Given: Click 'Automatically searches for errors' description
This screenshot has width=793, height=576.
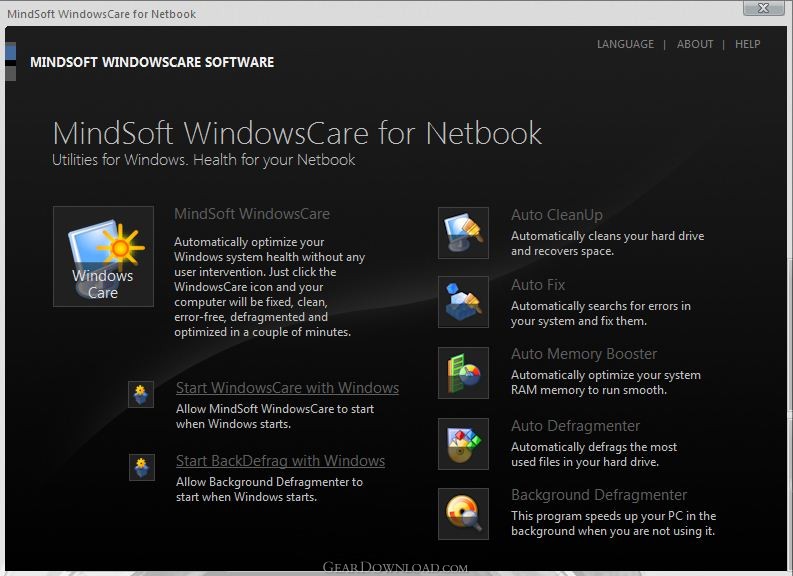Looking at the screenshot, I should click(x=601, y=314).
